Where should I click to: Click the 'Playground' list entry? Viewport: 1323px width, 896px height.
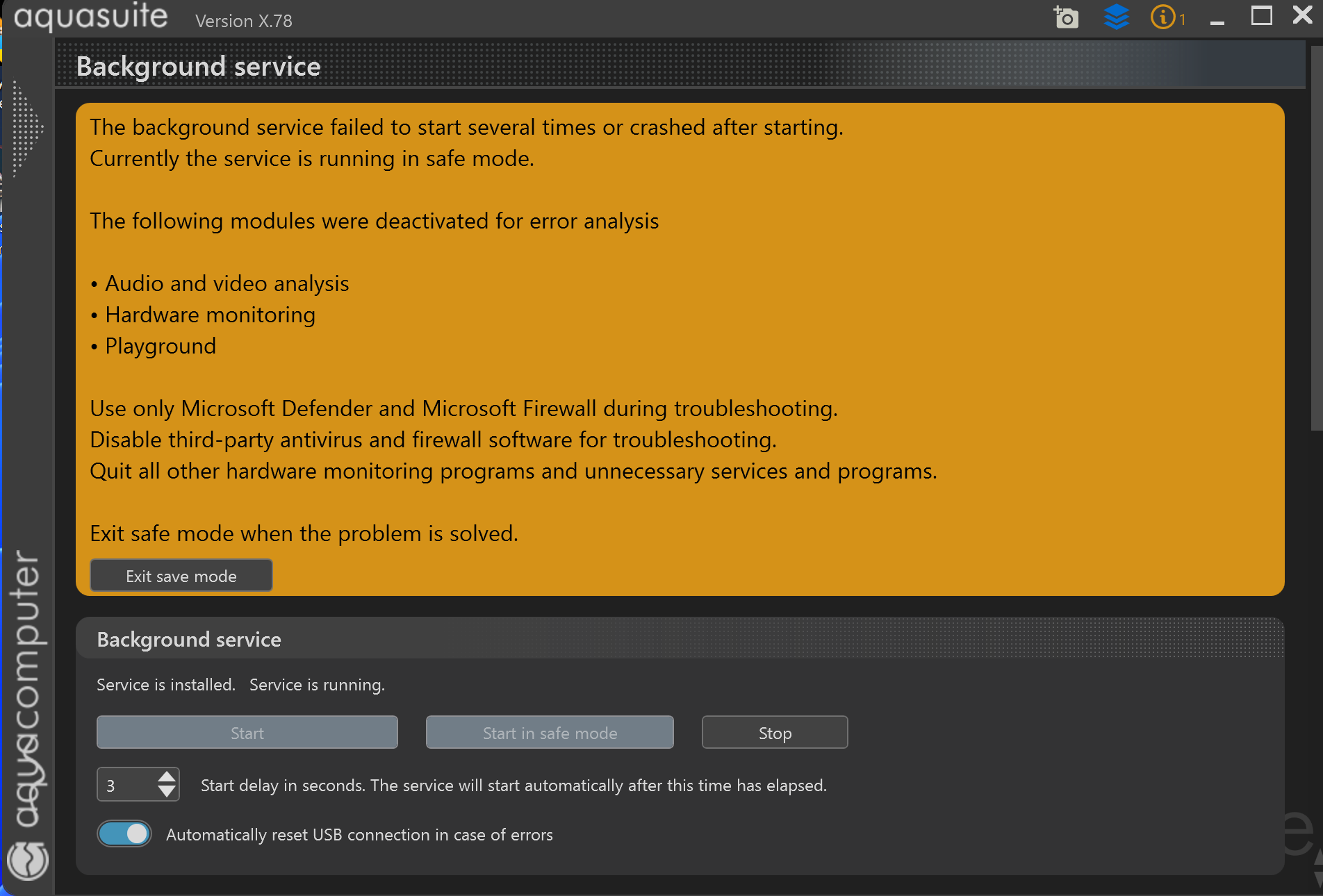161,346
